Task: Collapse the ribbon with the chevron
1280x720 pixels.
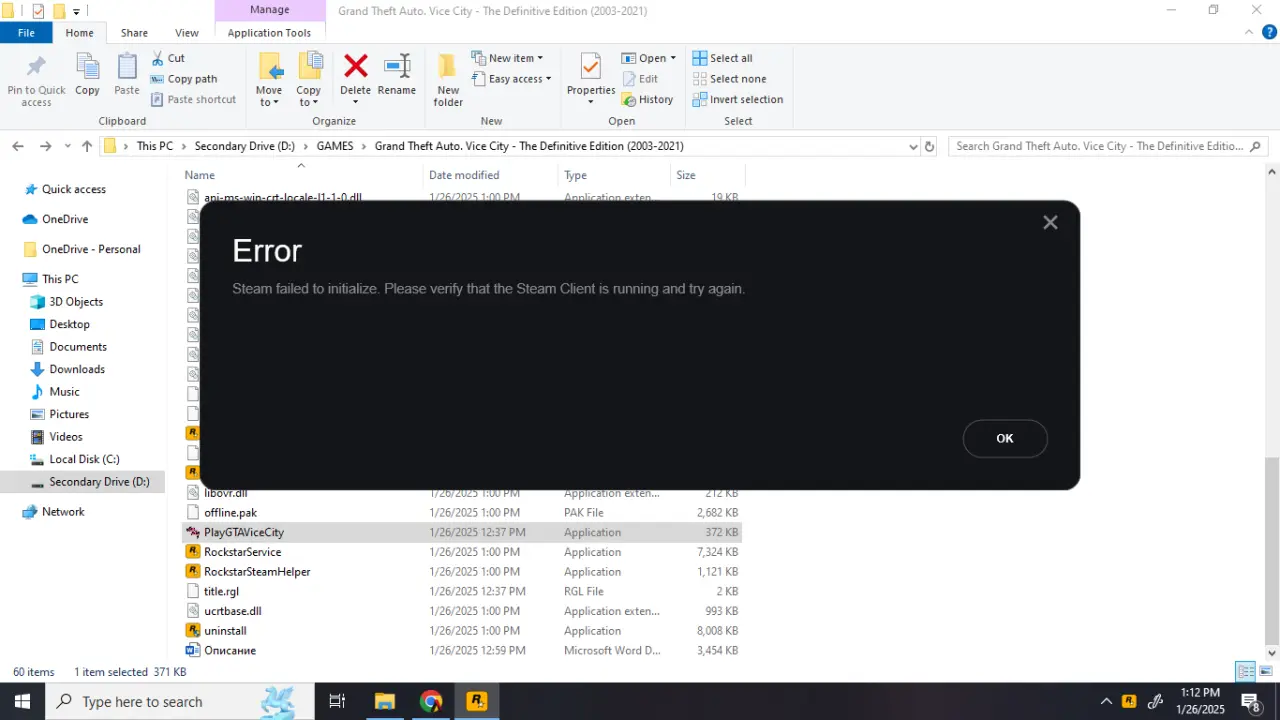Action: point(1247,33)
